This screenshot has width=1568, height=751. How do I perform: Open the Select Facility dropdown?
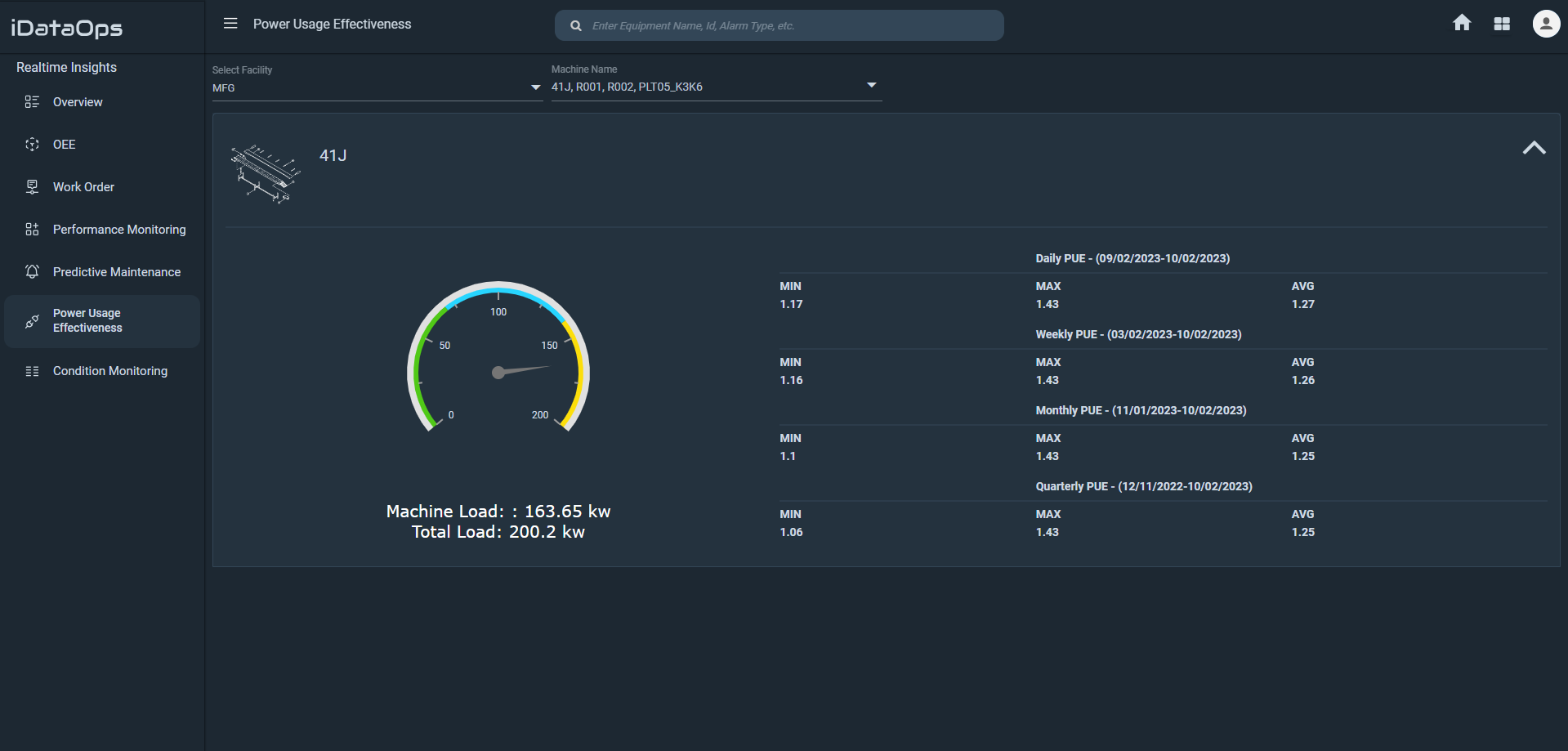[x=535, y=87]
